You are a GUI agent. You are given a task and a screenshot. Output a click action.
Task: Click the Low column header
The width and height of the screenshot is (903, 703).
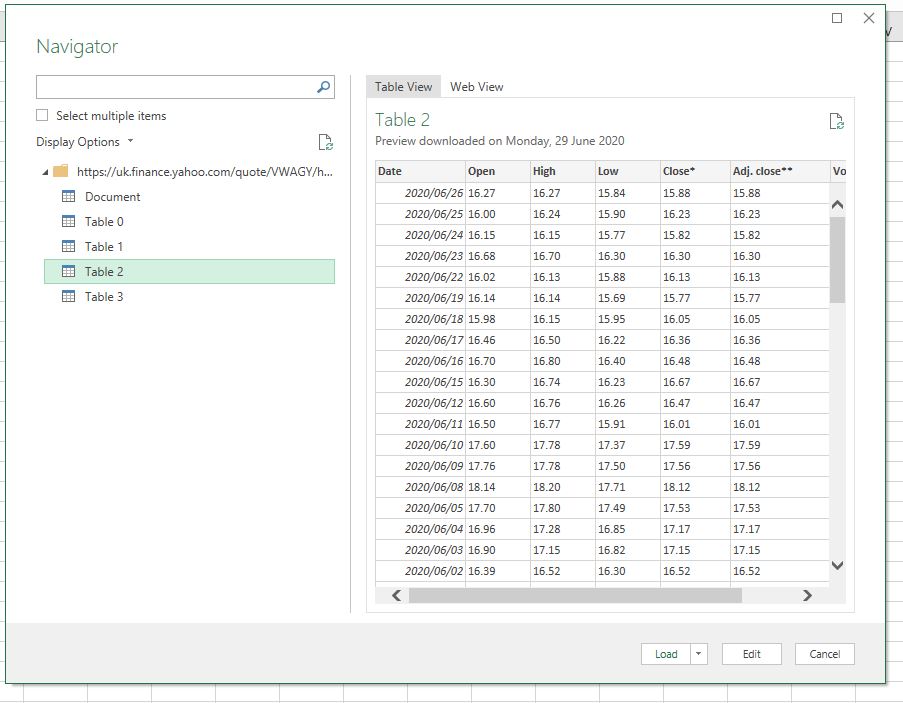[628, 171]
